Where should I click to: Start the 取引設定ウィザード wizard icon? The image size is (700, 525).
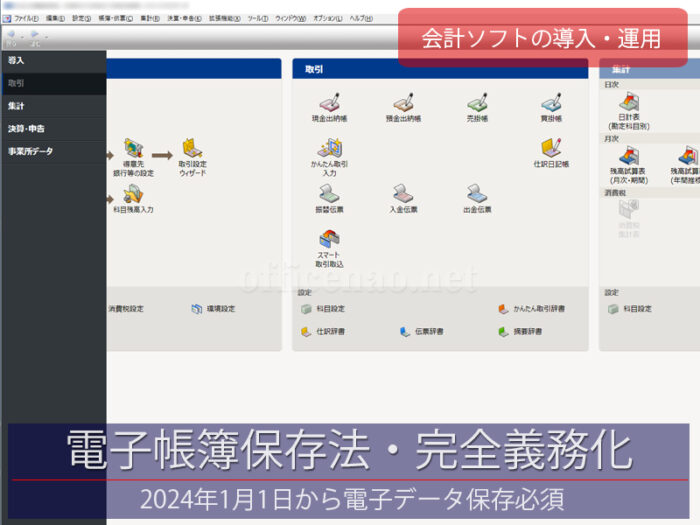coord(192,157)
